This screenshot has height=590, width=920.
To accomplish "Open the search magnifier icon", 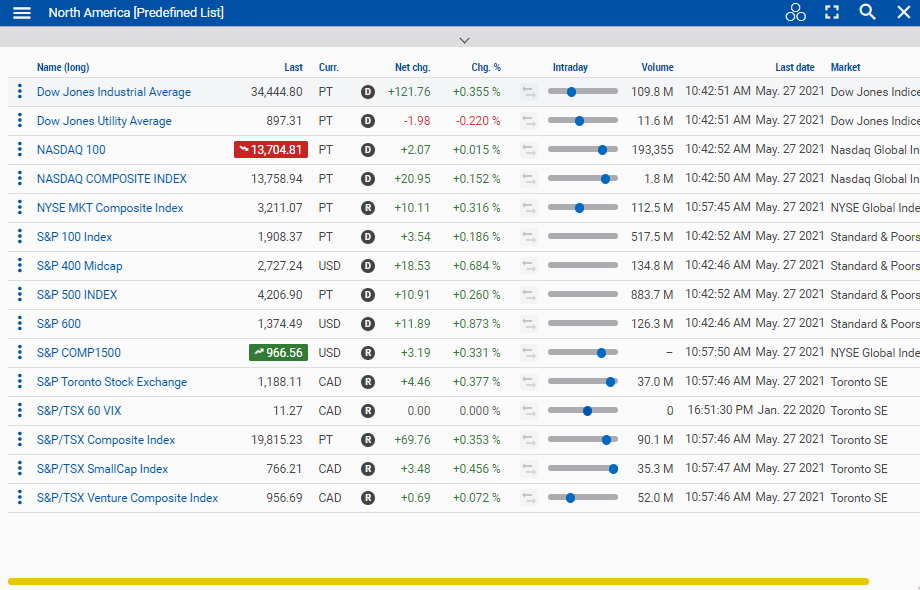I will click(x=867, y=12).
